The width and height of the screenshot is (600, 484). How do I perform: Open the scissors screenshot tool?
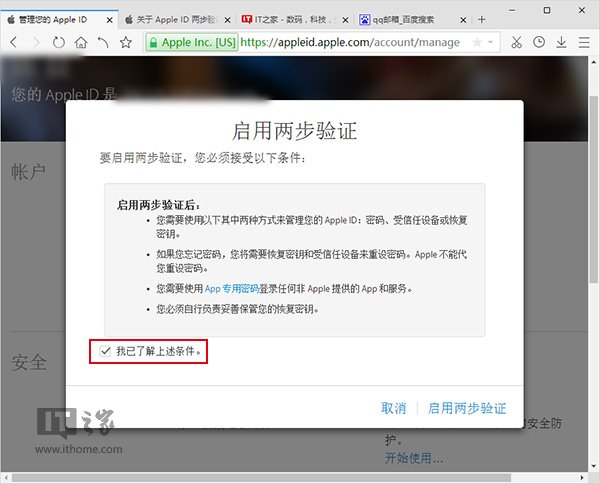point(517,42)
